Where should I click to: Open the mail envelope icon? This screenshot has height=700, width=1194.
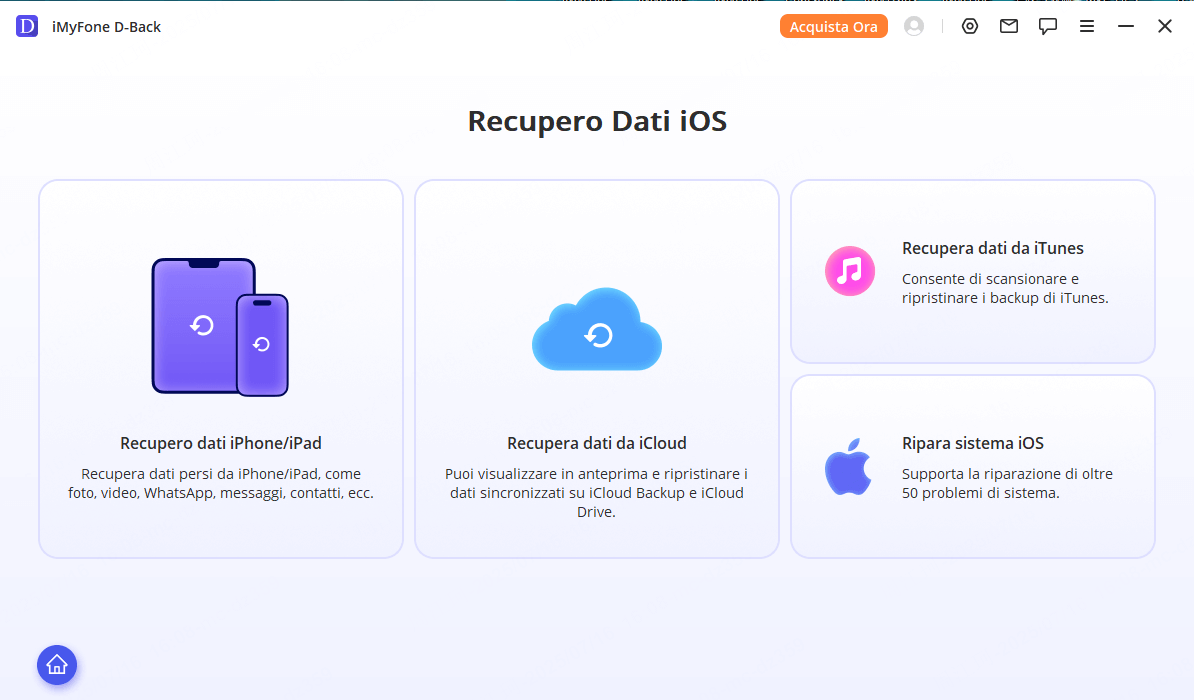1009,27
